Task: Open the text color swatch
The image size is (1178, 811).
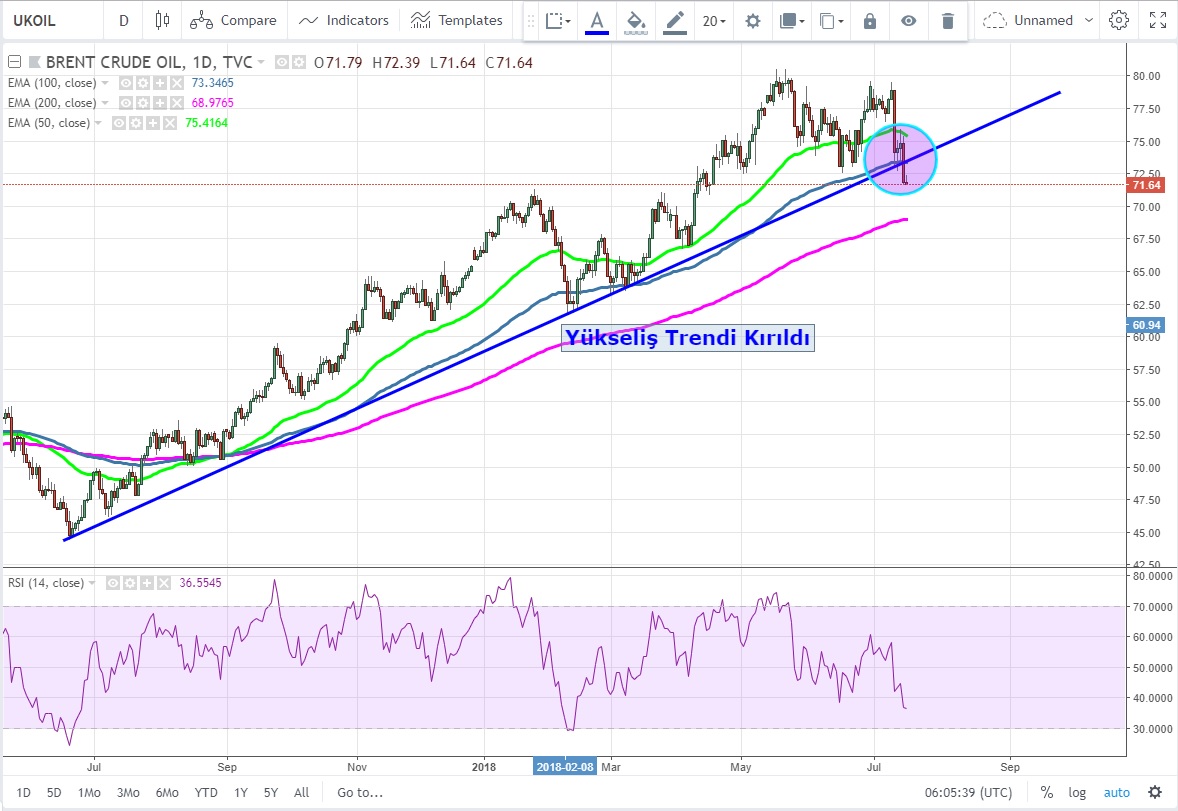Action: point(597,21)
